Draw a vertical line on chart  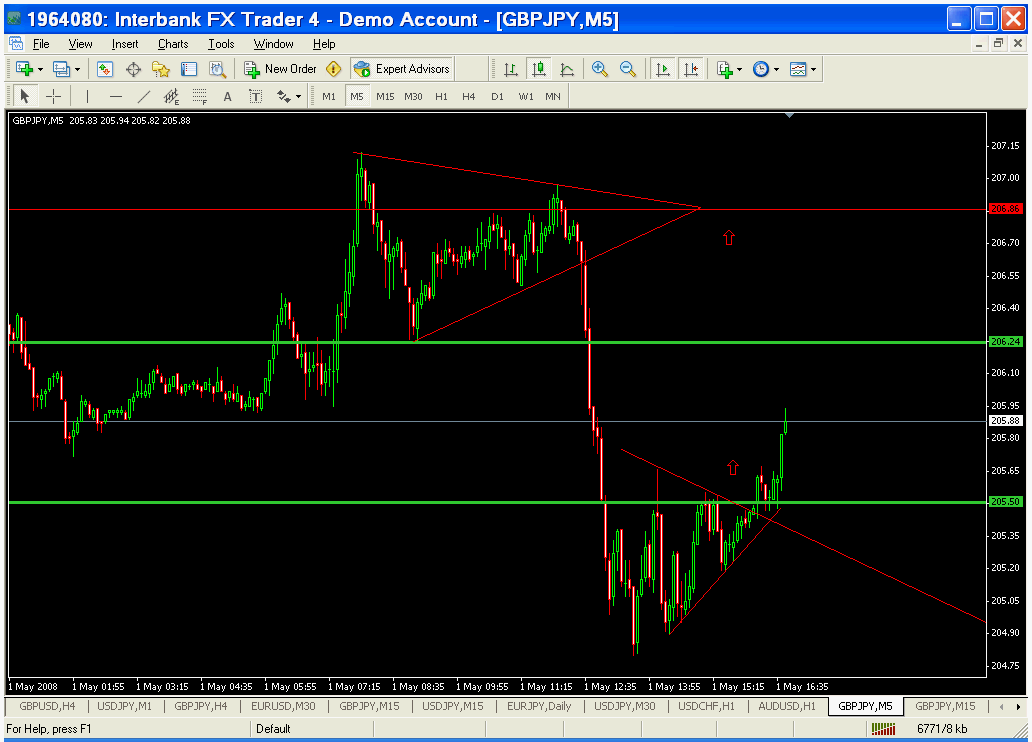pos(87,96)
